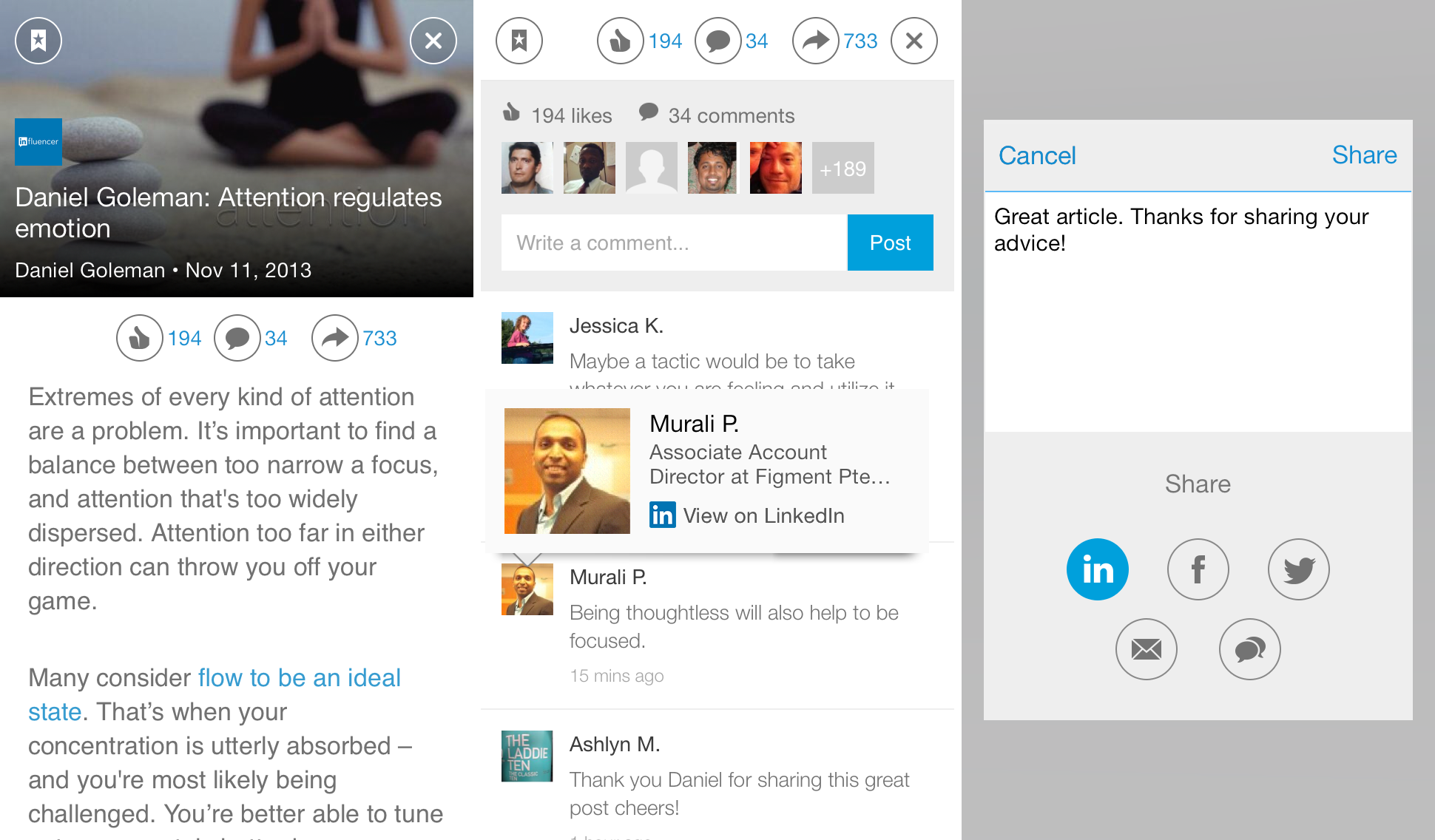Share article via LinkedIn icon

click(x=1096, y=568)
